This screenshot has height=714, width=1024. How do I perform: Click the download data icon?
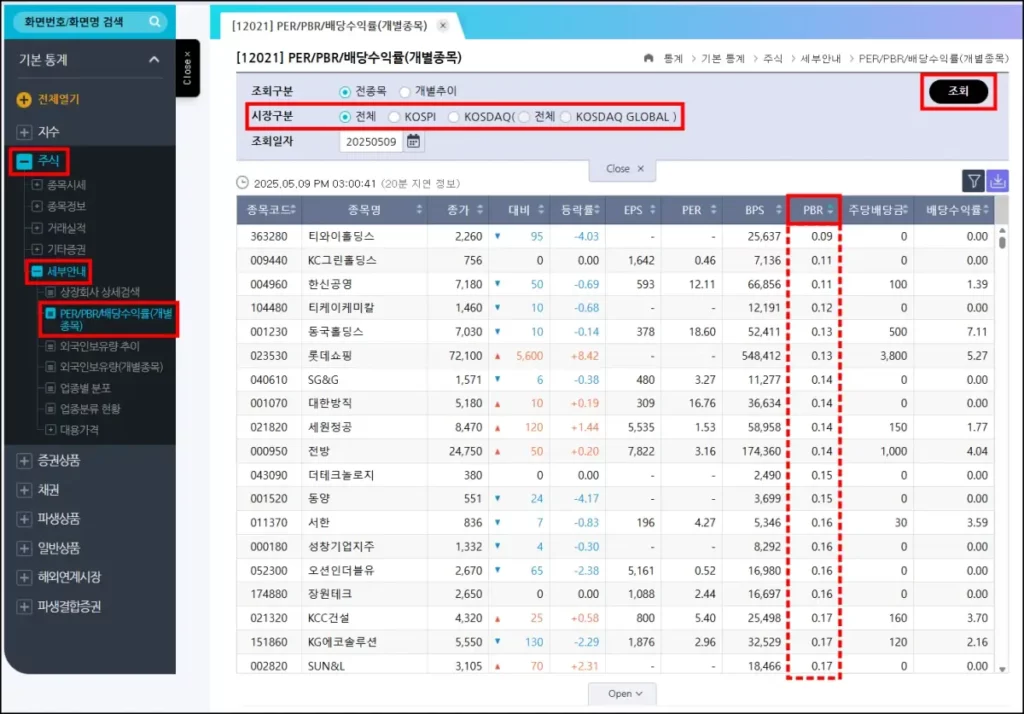(x=997, y=181)
